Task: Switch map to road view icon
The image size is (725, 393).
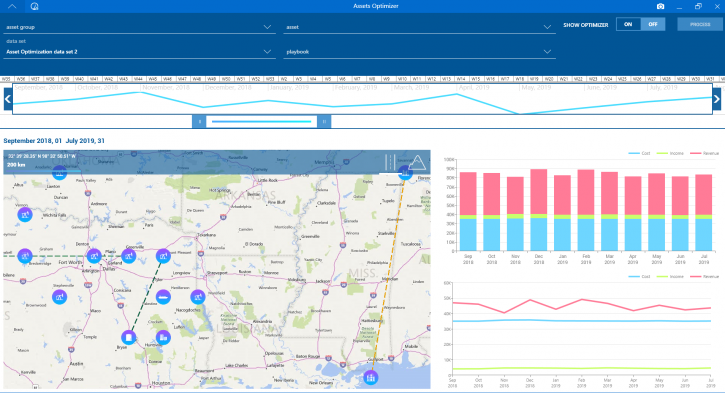Action: 390,162
